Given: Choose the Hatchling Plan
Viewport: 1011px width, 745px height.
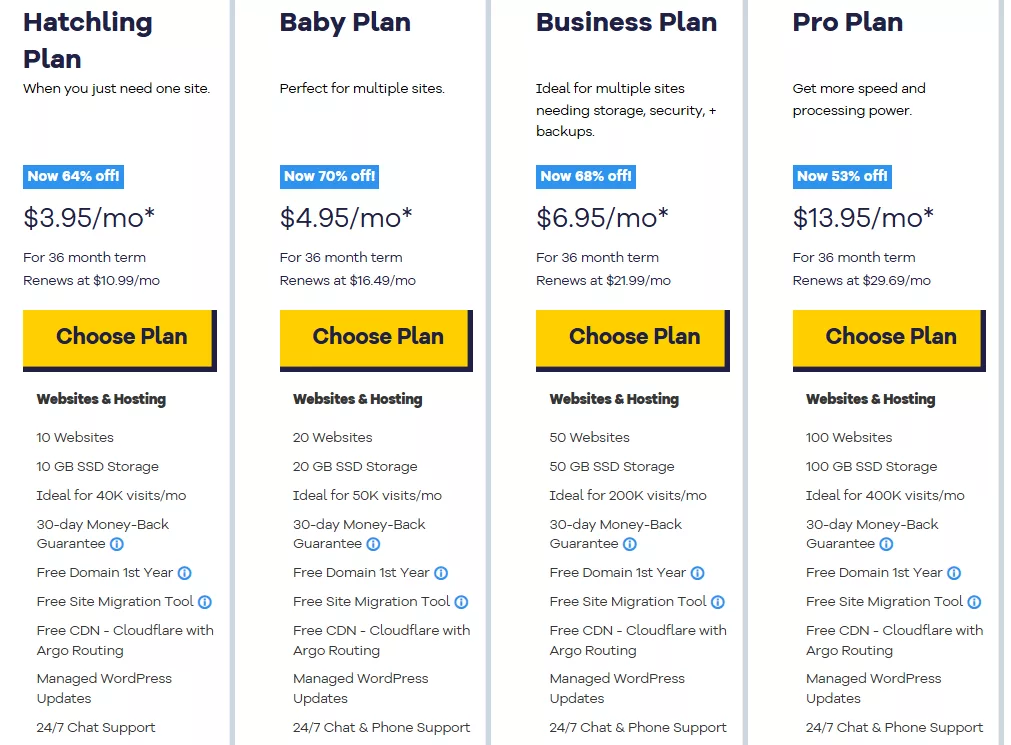Looking at the screenshot, I should coord(119,337).
